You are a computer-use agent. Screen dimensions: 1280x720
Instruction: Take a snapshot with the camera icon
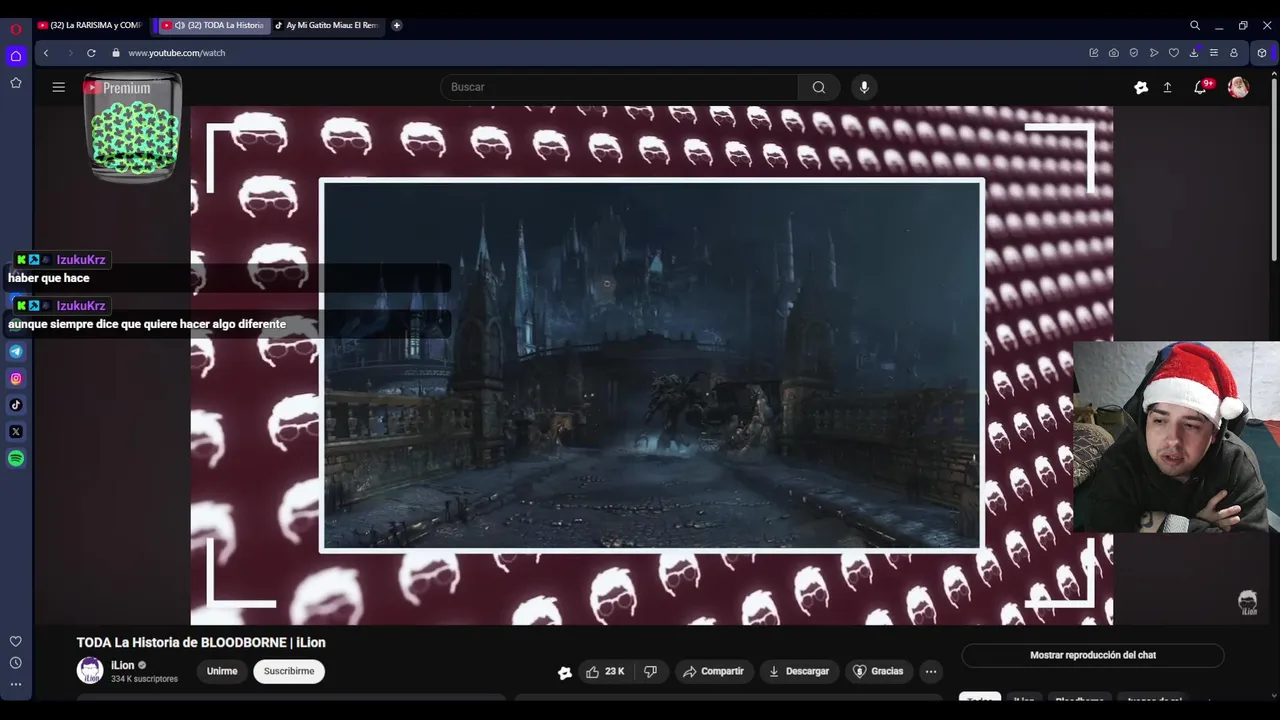pyautogui.click(x=1113, y=53)
